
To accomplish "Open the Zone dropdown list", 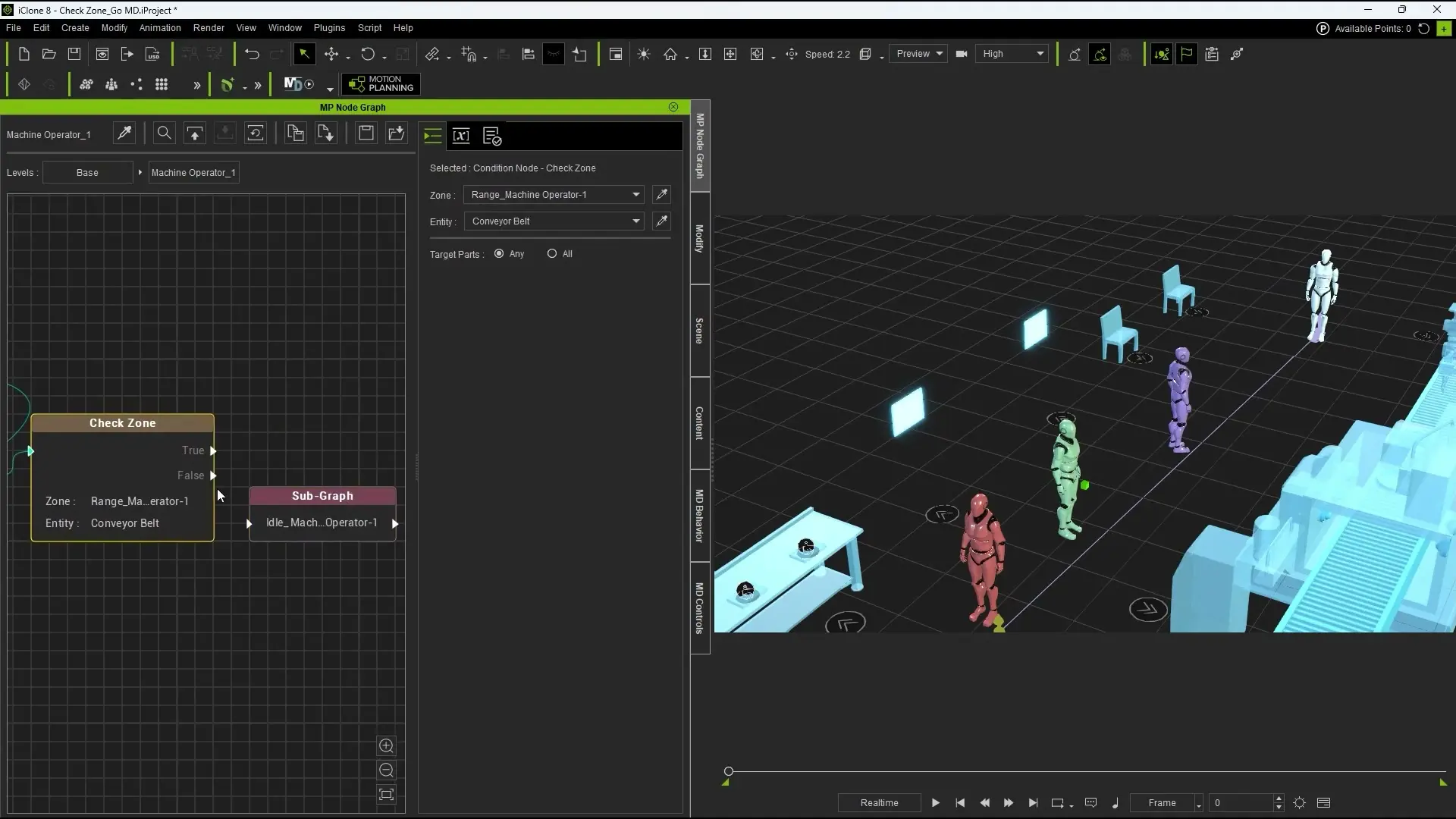I will [635, 195].
